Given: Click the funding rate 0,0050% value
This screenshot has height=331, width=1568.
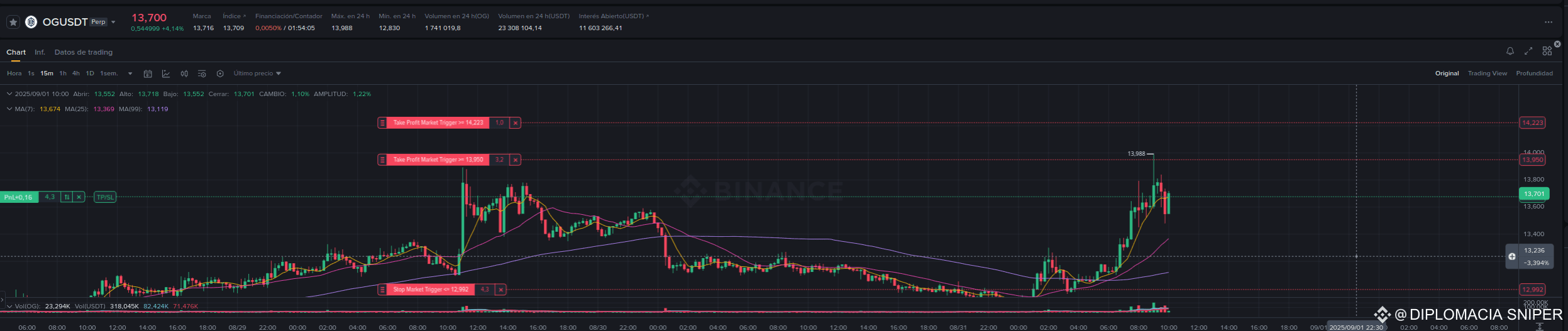Looking at the screenshot, I should (268, 28).
